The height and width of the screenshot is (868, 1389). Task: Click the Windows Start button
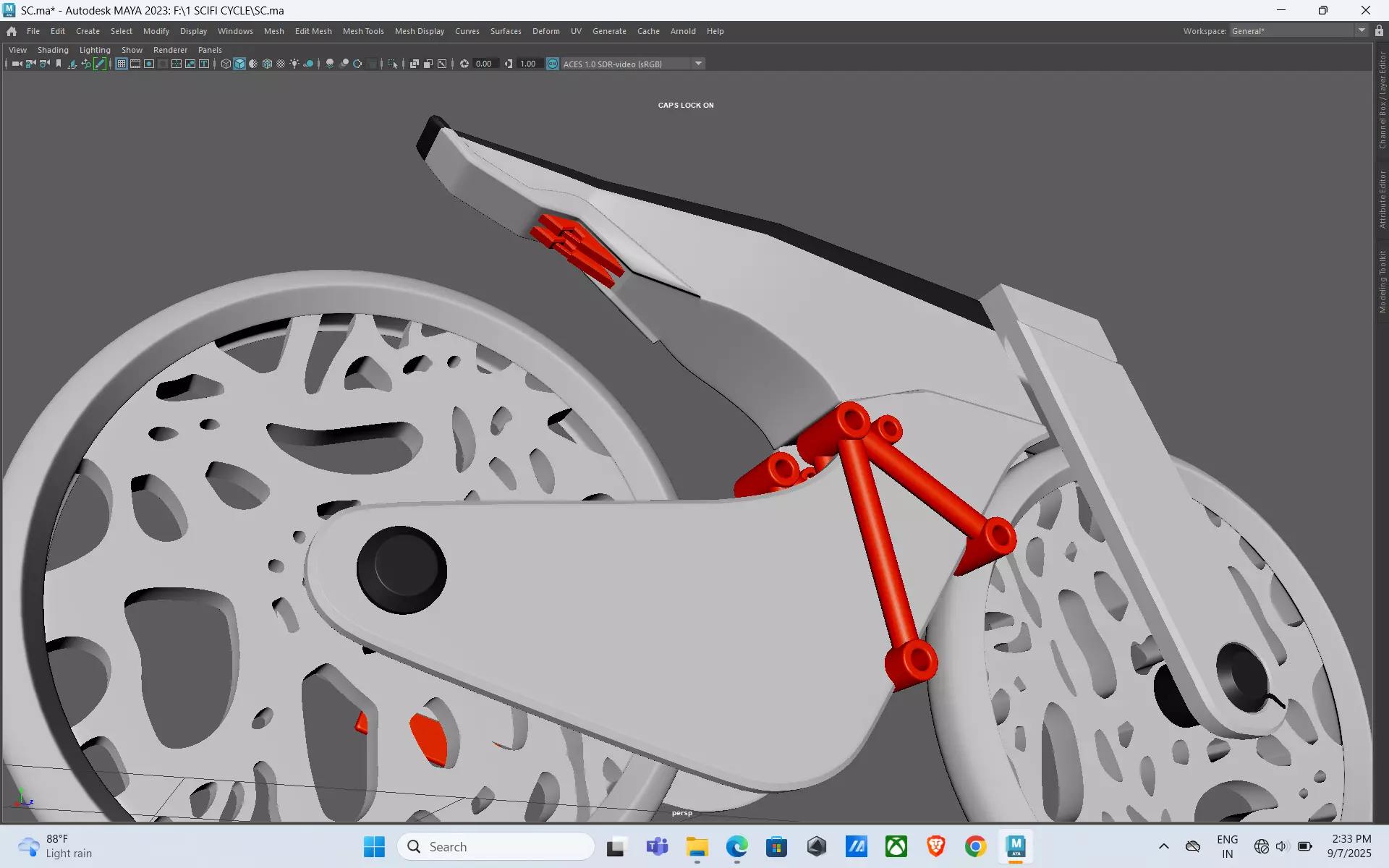pos(374,846)
